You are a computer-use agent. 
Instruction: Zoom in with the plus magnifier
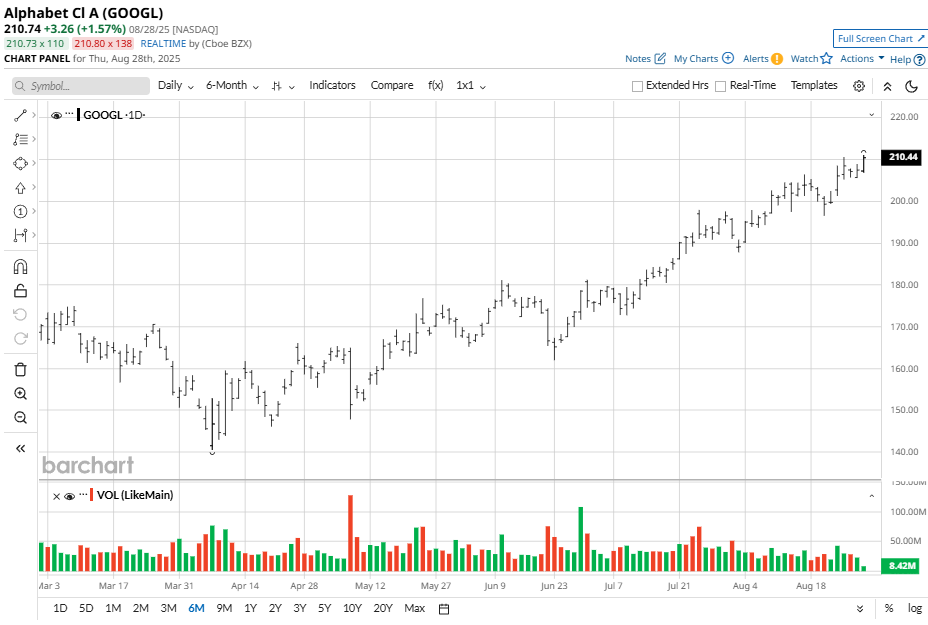(x=20, y=394)
